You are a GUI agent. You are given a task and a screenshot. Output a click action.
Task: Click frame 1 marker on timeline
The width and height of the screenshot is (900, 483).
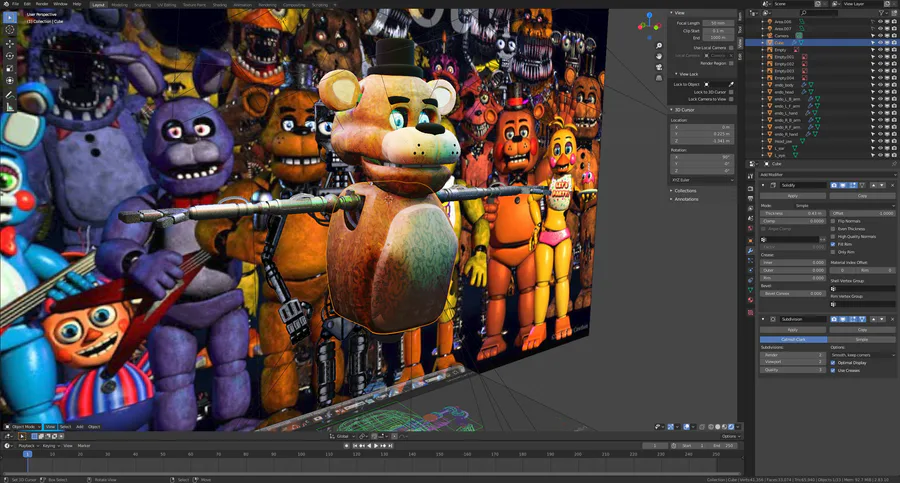27,454
